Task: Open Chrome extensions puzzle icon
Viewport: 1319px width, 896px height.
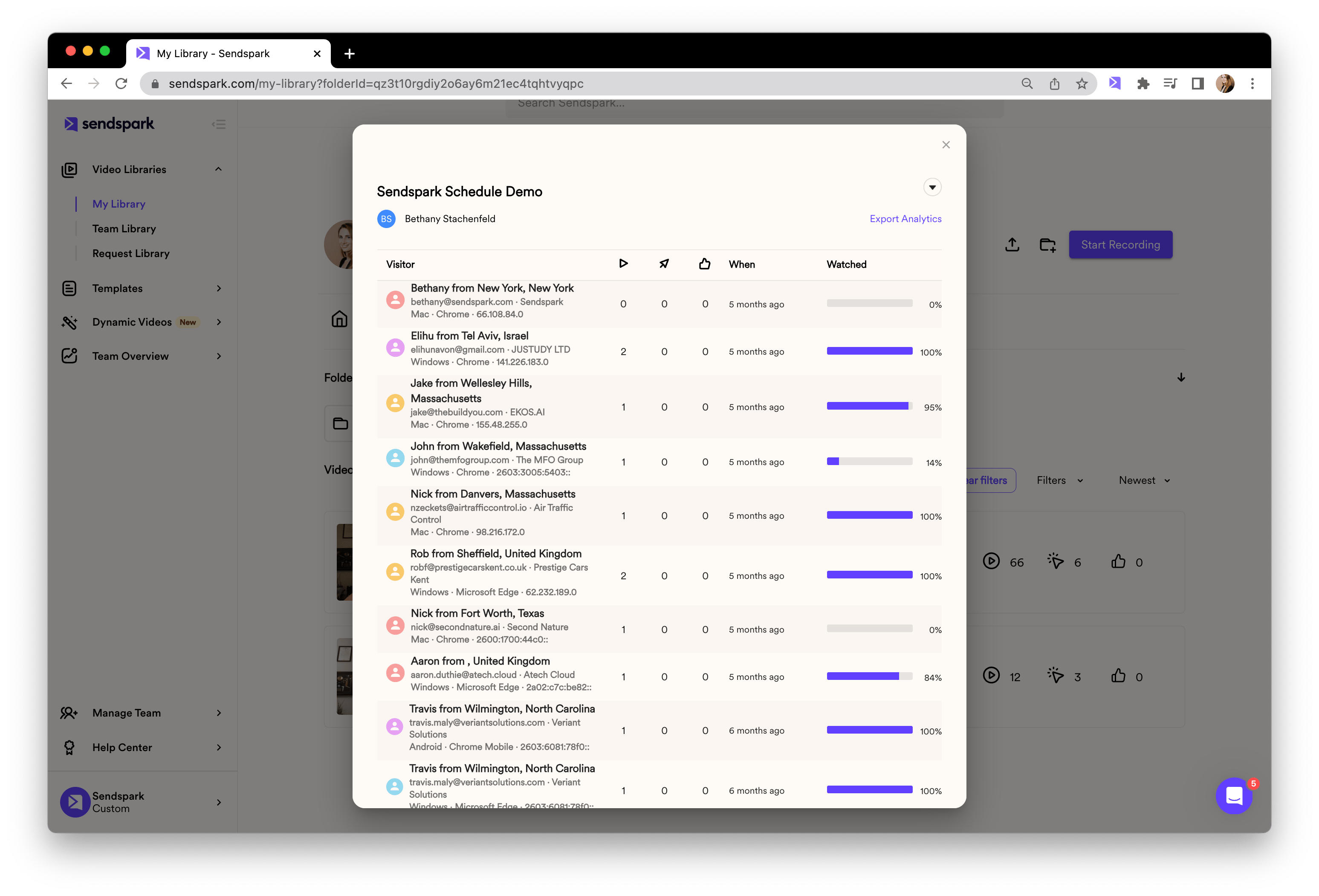Action: (1143, 84)
